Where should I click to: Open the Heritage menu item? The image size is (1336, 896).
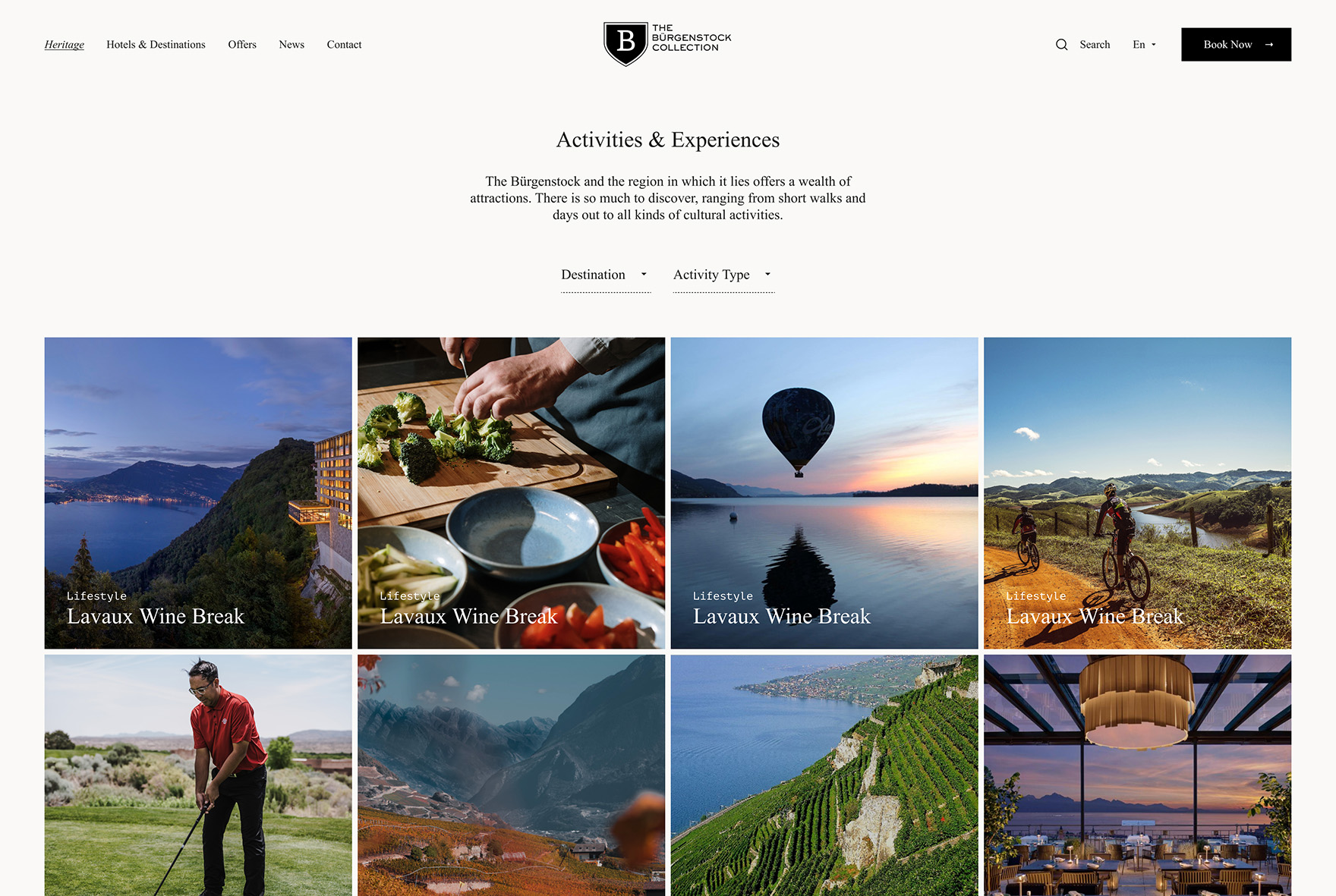point(65,45)
